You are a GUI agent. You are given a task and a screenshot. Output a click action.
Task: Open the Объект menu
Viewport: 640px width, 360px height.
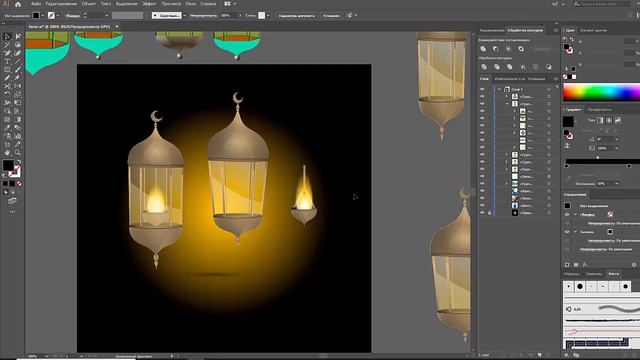[x=89, y=4]
